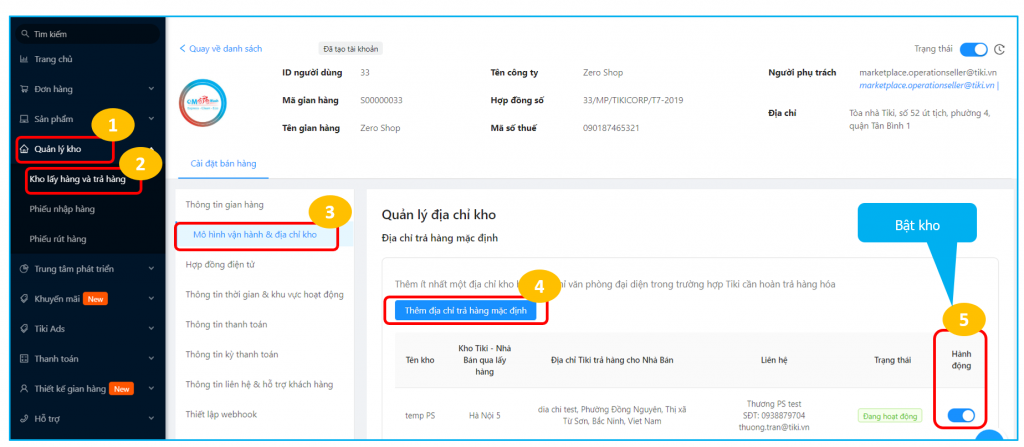Click the Hà Nội 5 table cell
The width and height of the screenshot is (1024, 447).
coord(485,416)
